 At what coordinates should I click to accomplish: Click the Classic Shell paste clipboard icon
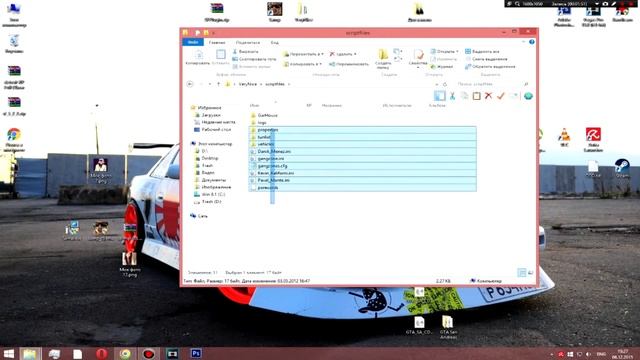pyautogui.click(x=476, y=96)
